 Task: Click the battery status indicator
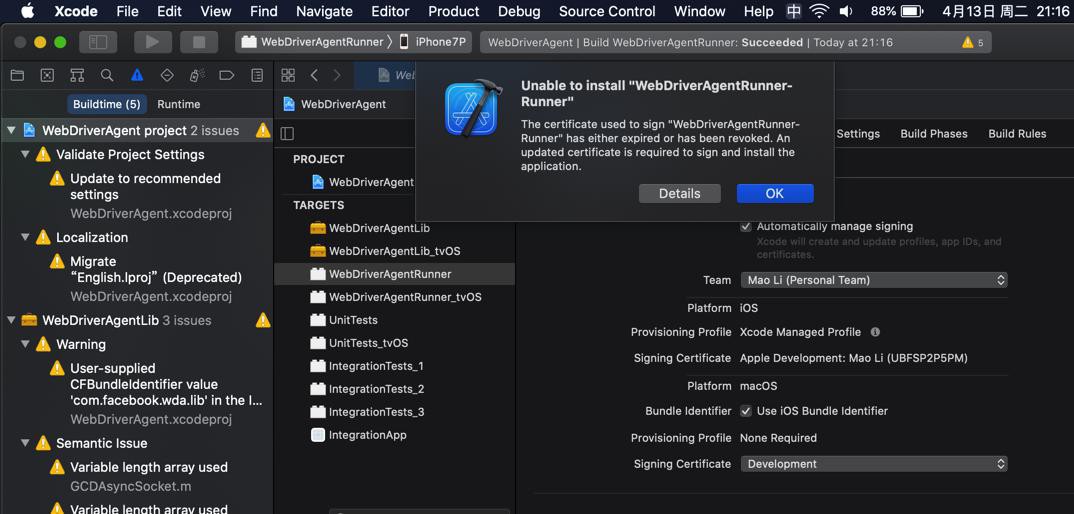(x=897, y=11)
